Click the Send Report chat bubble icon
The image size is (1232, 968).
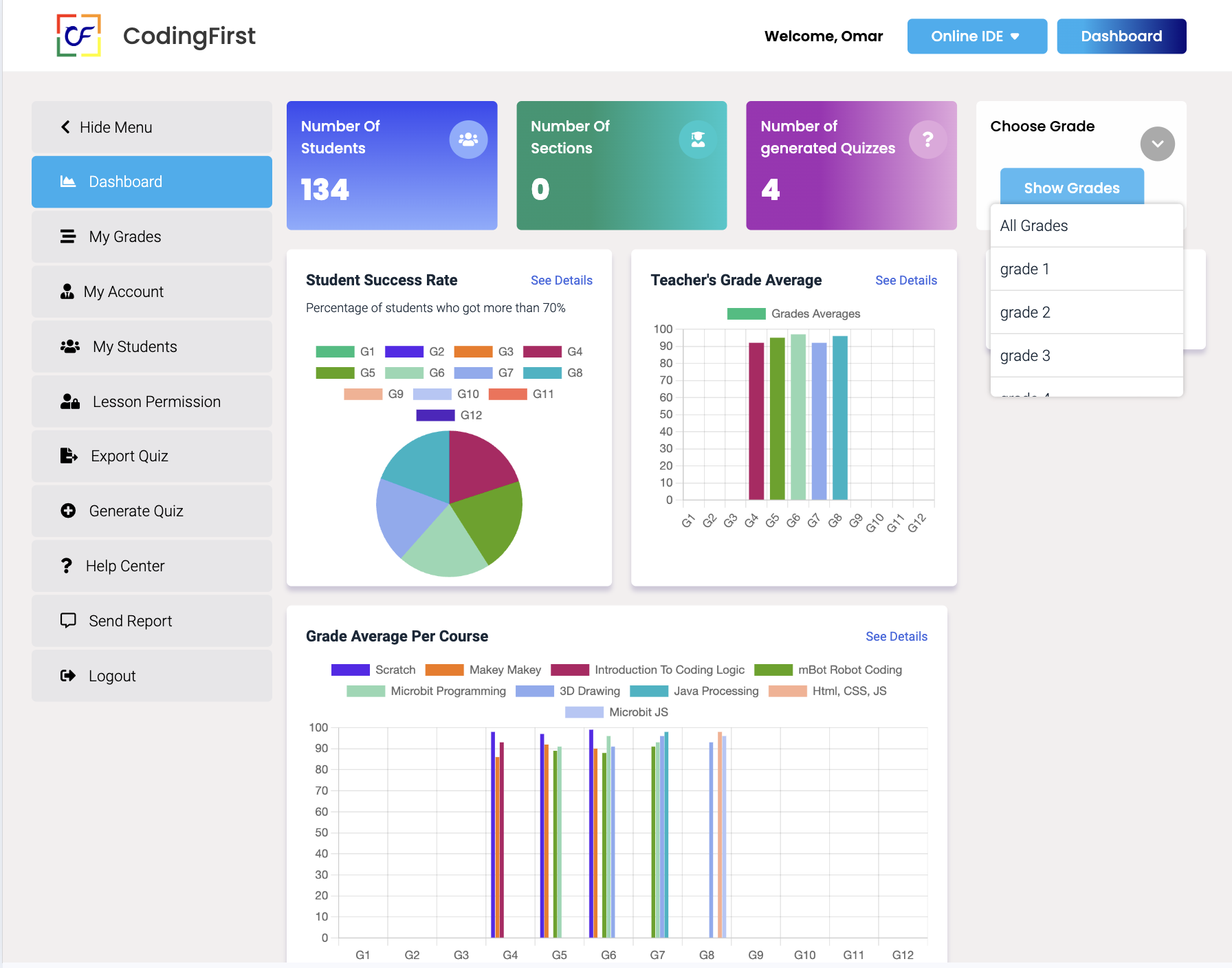tap(68, 621)
